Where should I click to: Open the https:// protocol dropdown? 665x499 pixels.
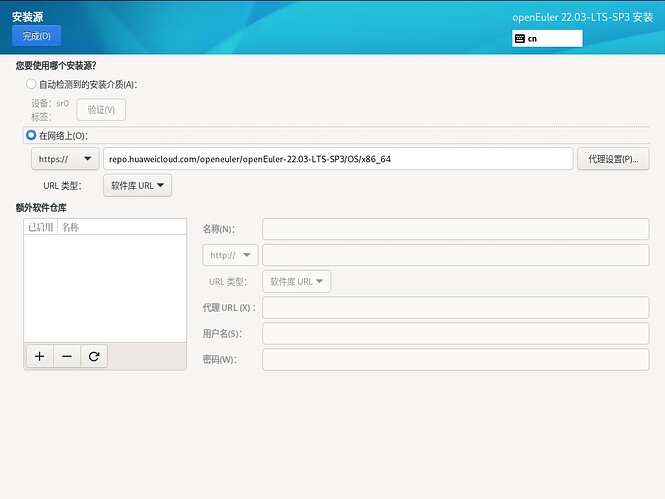pyautogui.click(x=65, y=159)
